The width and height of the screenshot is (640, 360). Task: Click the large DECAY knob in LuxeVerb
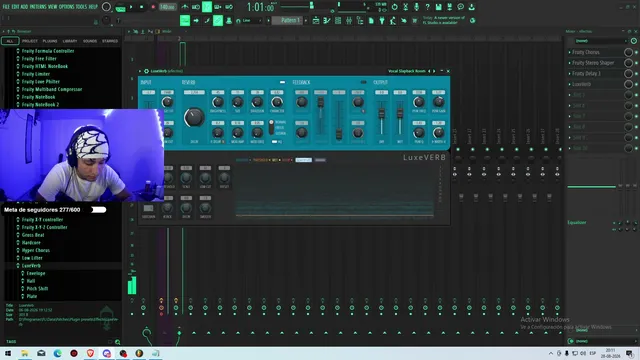click(x=194, y=118)
